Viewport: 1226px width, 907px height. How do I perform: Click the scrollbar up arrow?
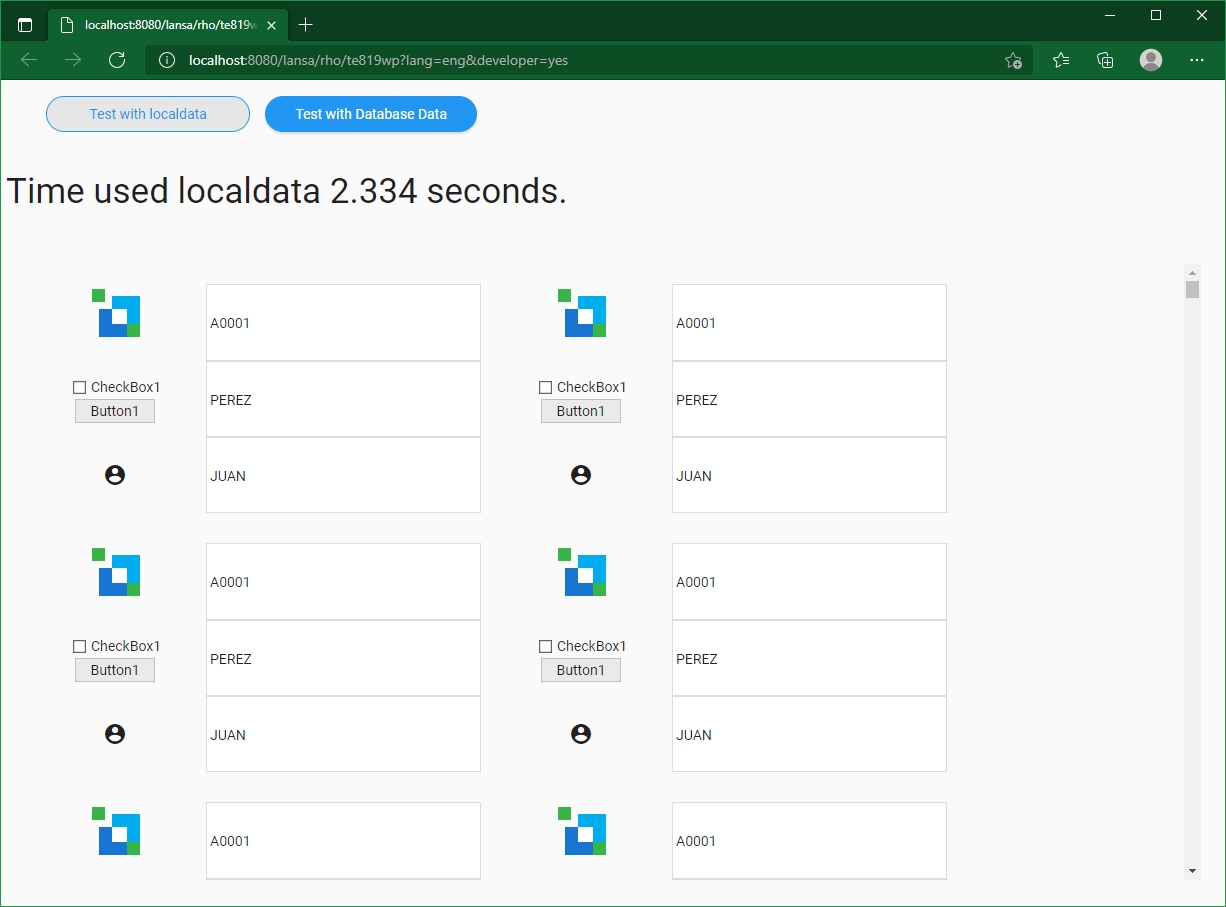1192,273
